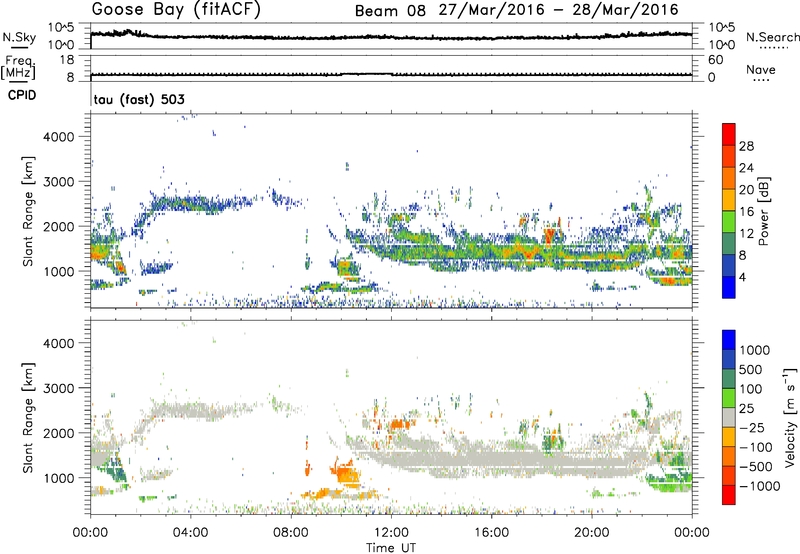Click the "12:00" time axis label
800x554 pixels.
point(391,533)
